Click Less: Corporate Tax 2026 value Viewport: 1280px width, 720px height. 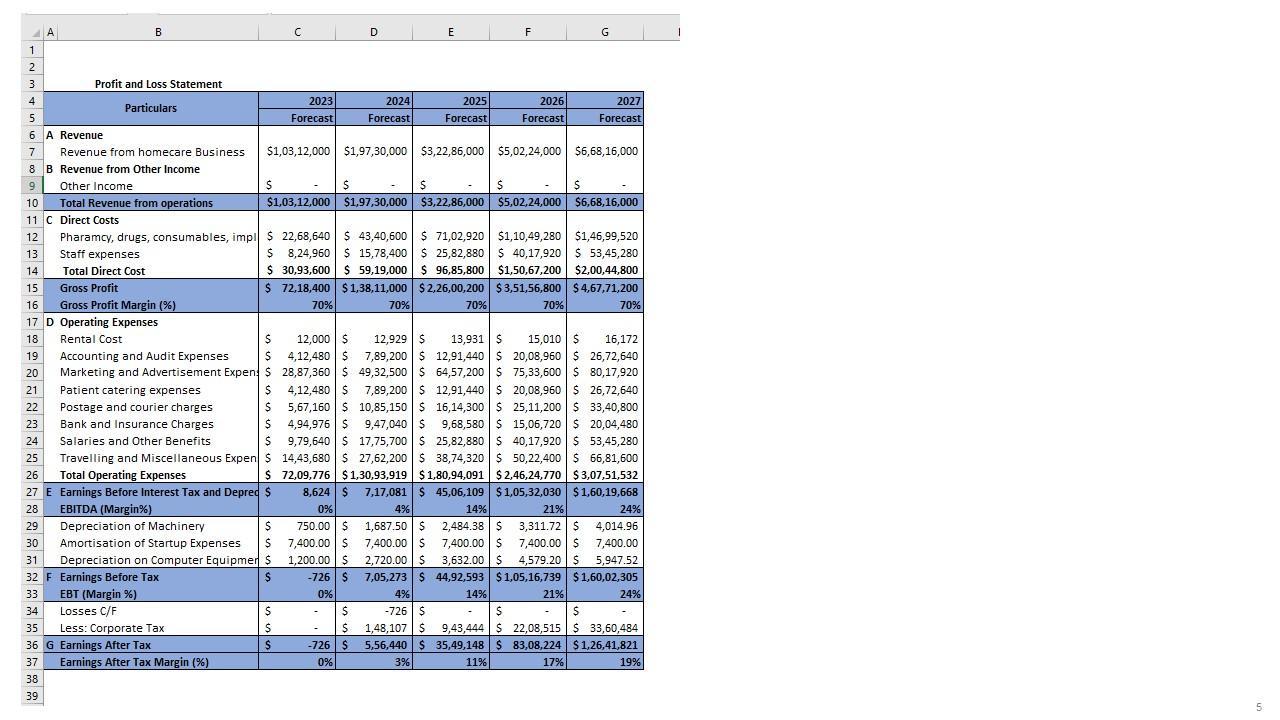pos(528,628)
